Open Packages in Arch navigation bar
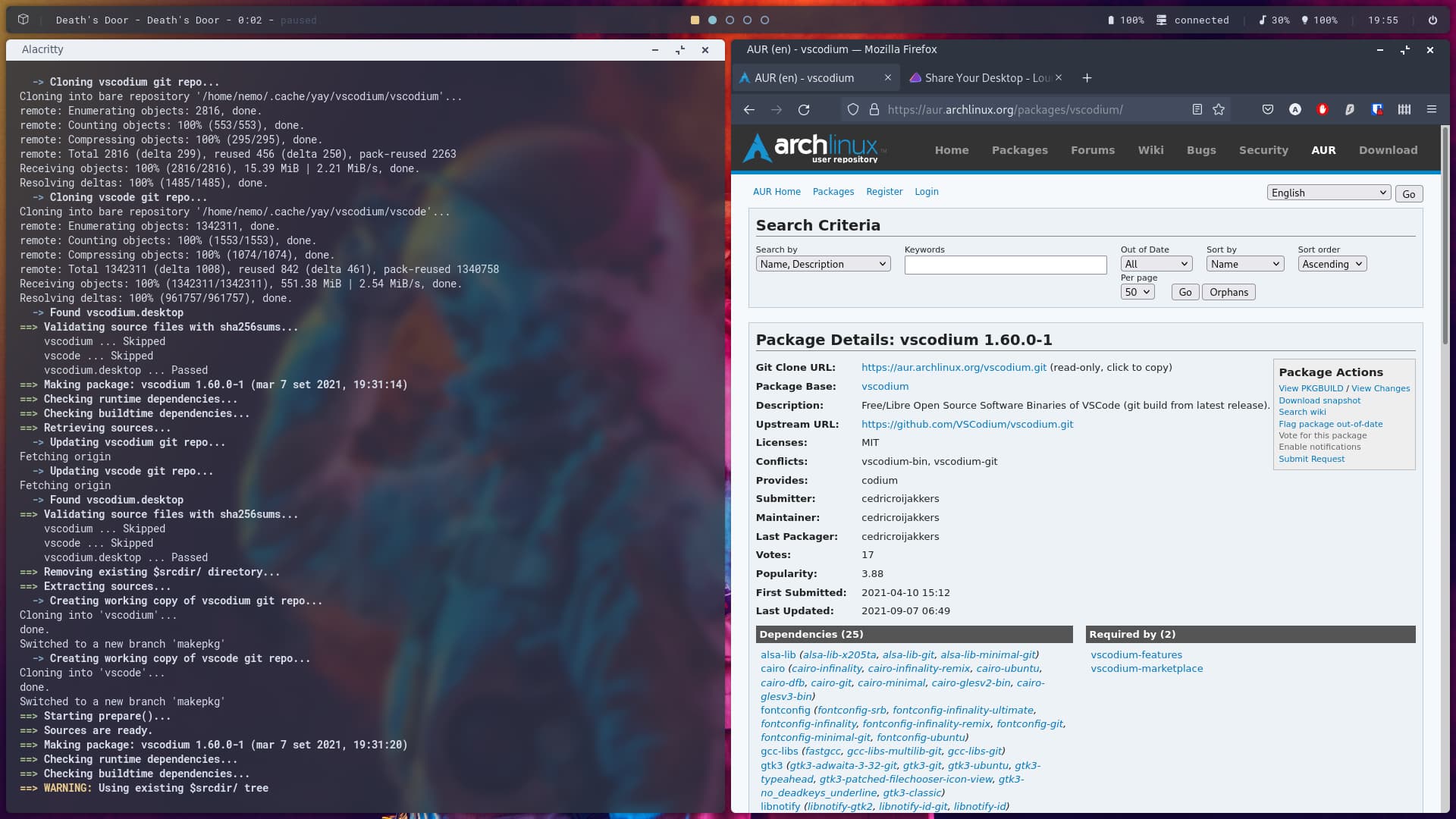The image size is (1456, 819). pos(1019,150)
